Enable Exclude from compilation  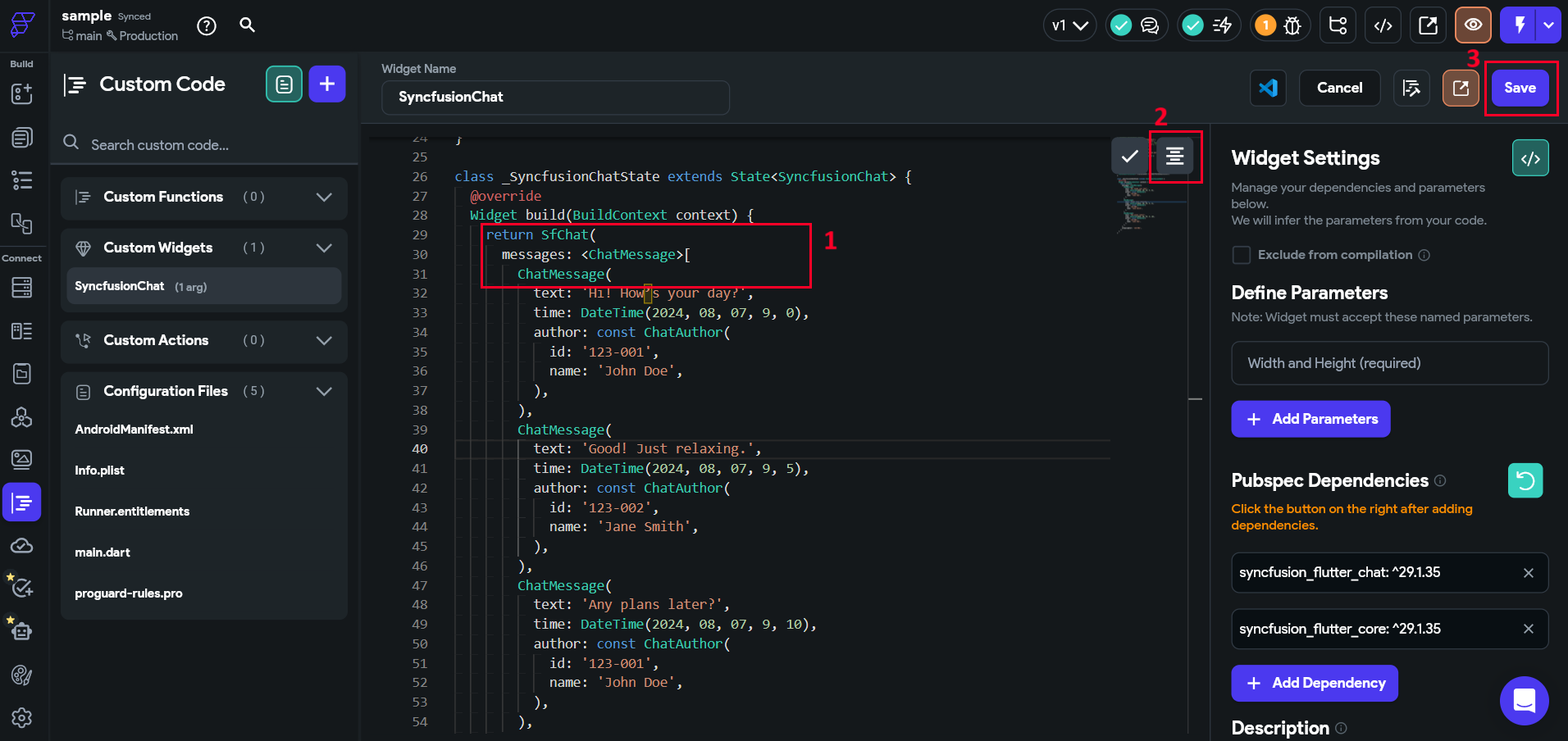click(1241, 255)
